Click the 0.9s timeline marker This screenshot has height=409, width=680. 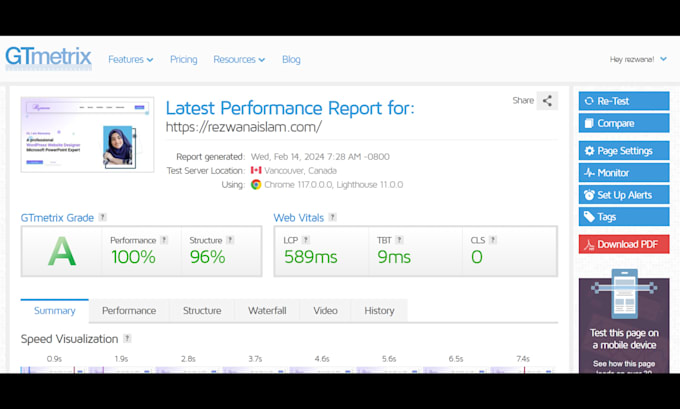click(54, 359)
